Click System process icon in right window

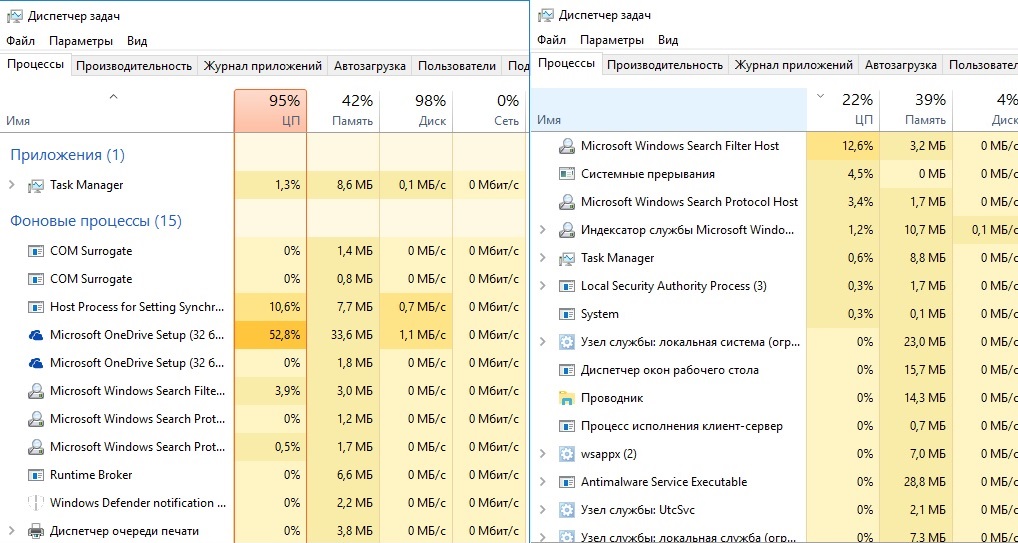pos(566,314)
